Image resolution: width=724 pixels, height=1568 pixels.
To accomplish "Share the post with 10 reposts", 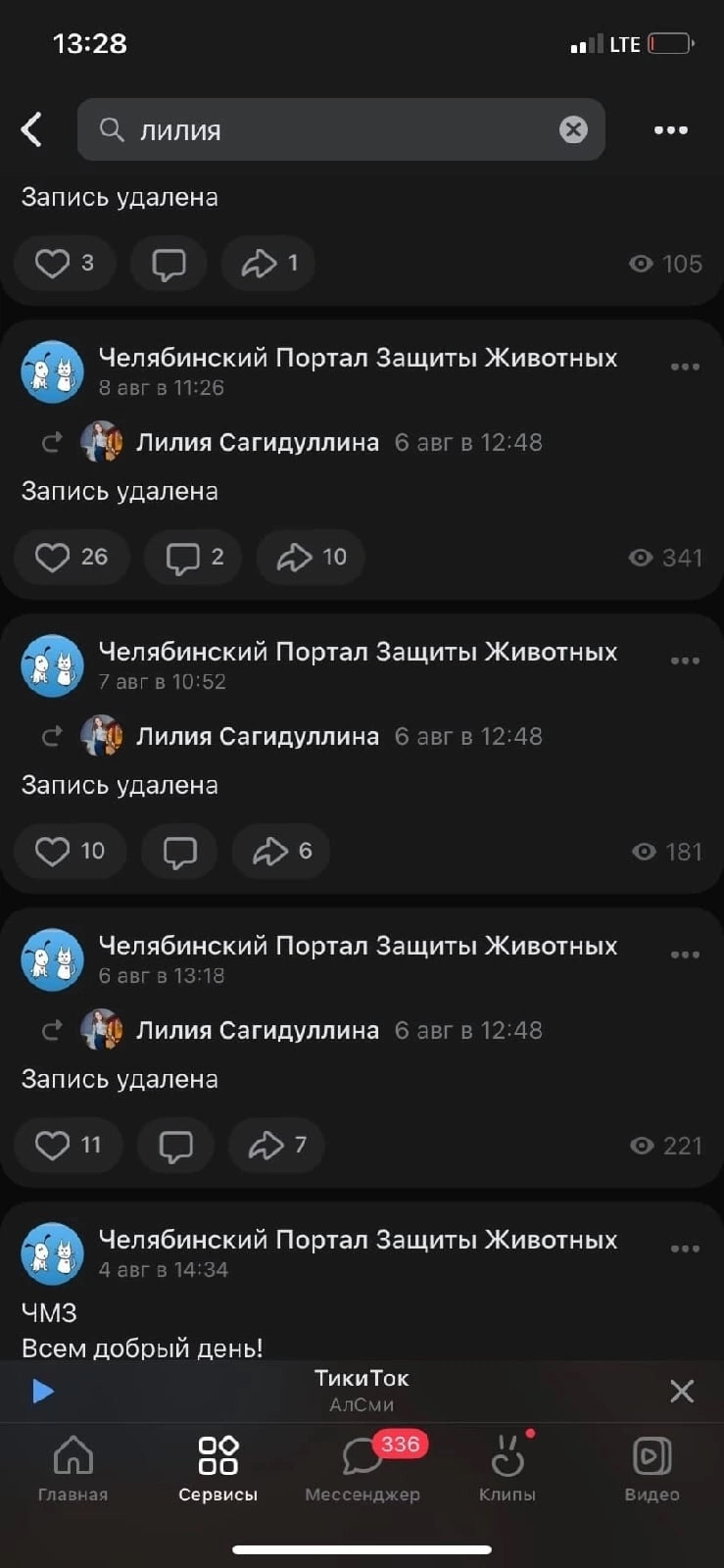I will pyautogui.click(x=311, y=557).
